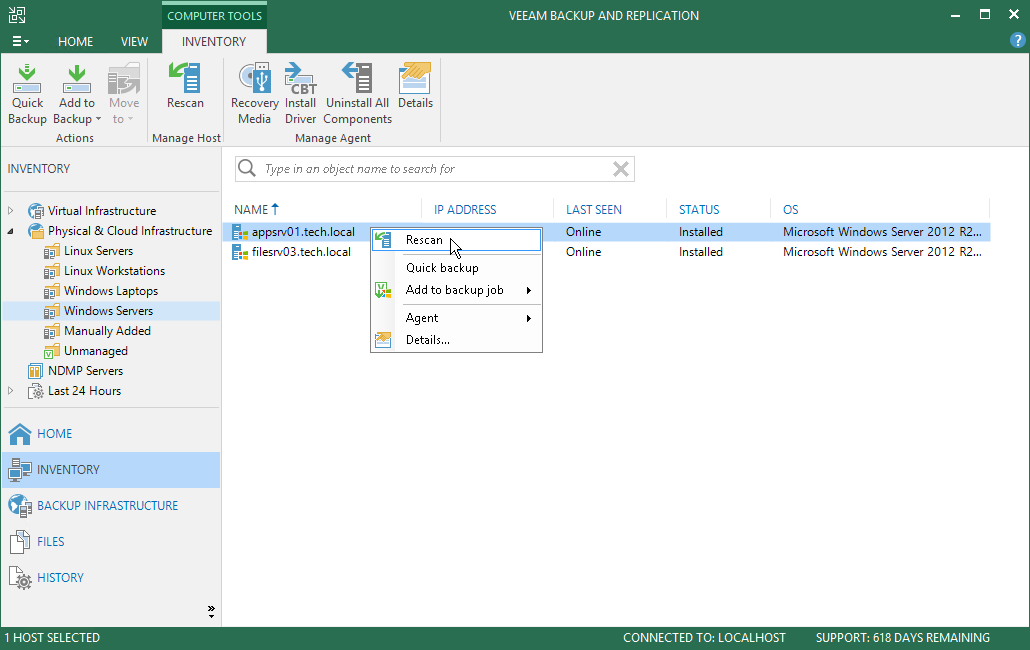Click the NDMP Servers icon
The height and width of the screenshot is (650, 1030).
[x=35, y=371]
